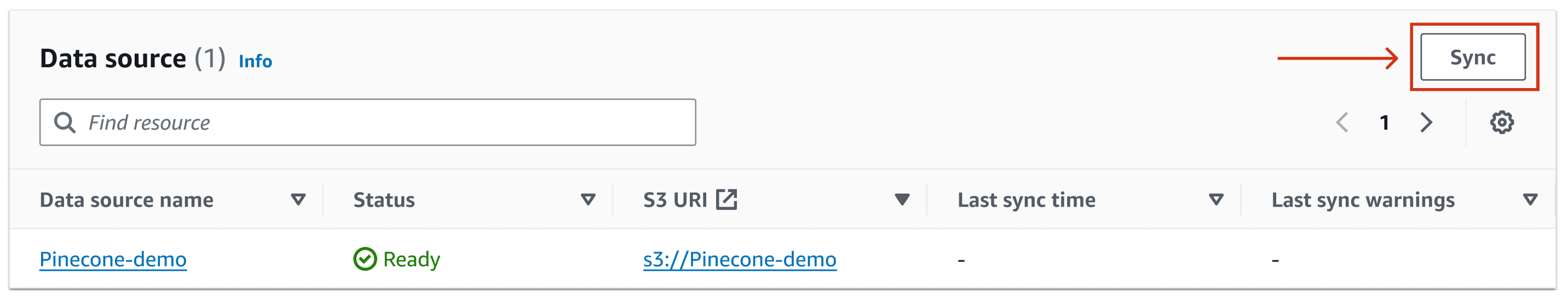
Task: Go to the next page chevron
Action: click(1426, 123)
